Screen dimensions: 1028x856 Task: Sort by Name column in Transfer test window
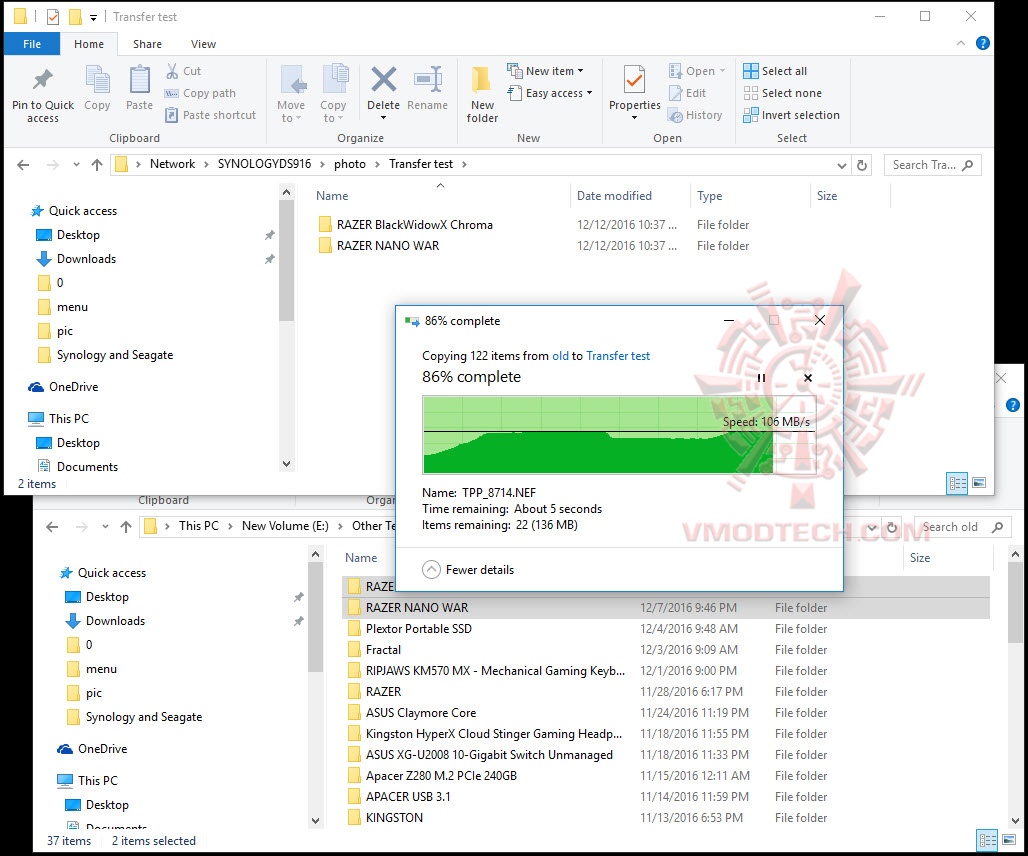pos(332,196)
